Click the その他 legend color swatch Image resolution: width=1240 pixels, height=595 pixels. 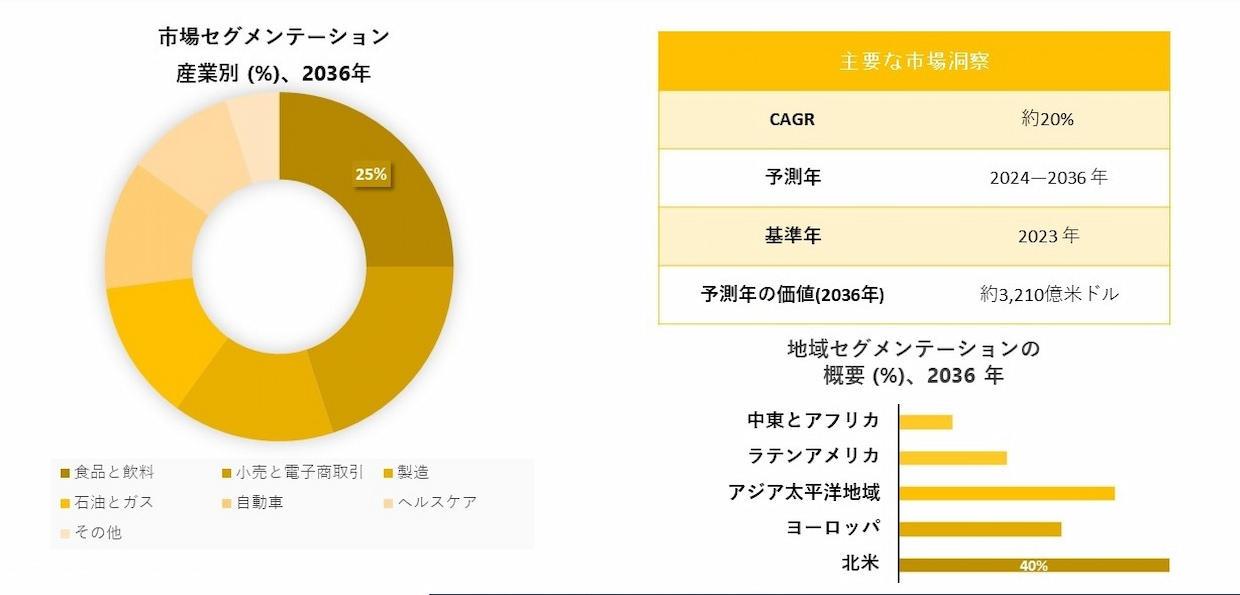pos(66,533)
